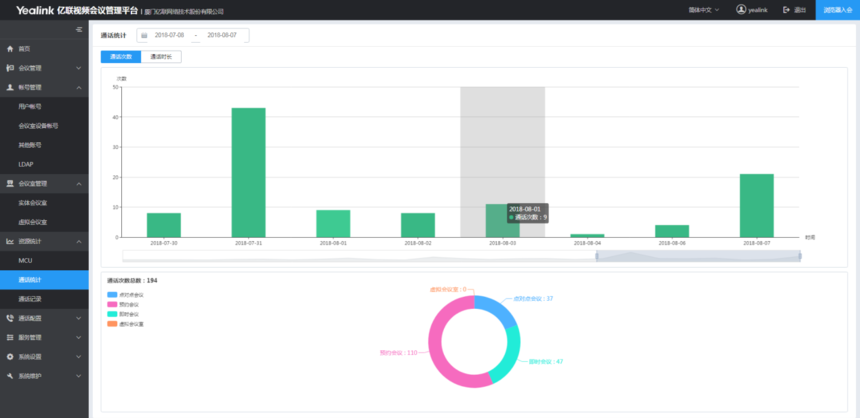The height and width of the screenshot is (418, 860).
Task: Click the 系统维护 wrench icon in sidebar
Action: pos(10,375)
